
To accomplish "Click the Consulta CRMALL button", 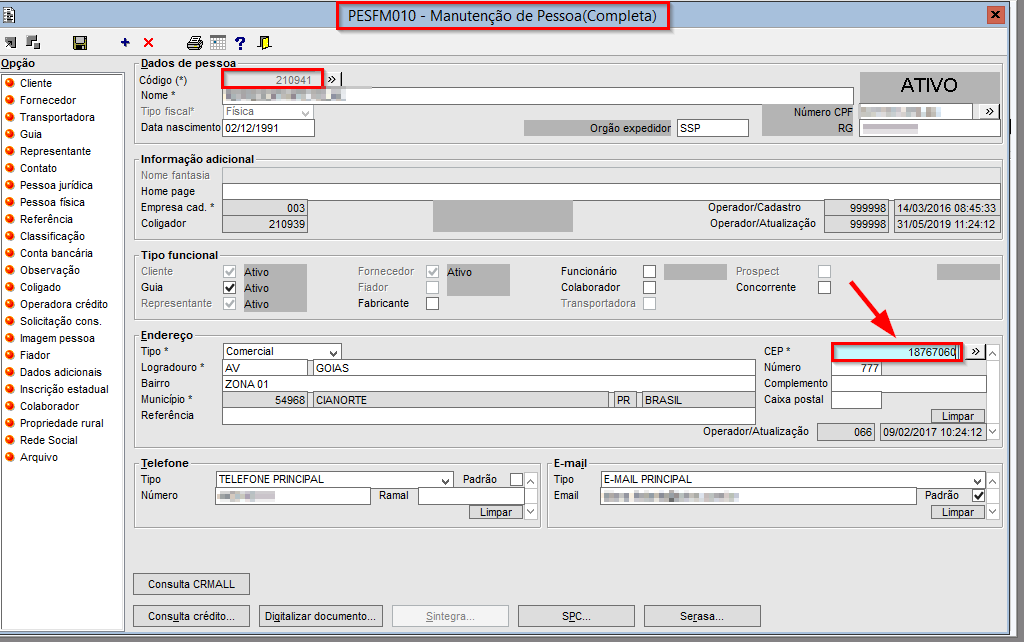I will (191, 585).
